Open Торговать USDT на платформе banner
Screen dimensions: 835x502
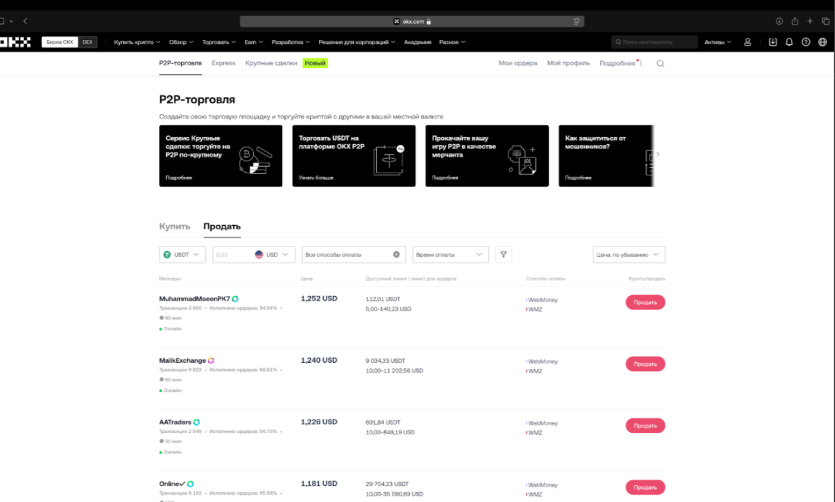point(354,156)
